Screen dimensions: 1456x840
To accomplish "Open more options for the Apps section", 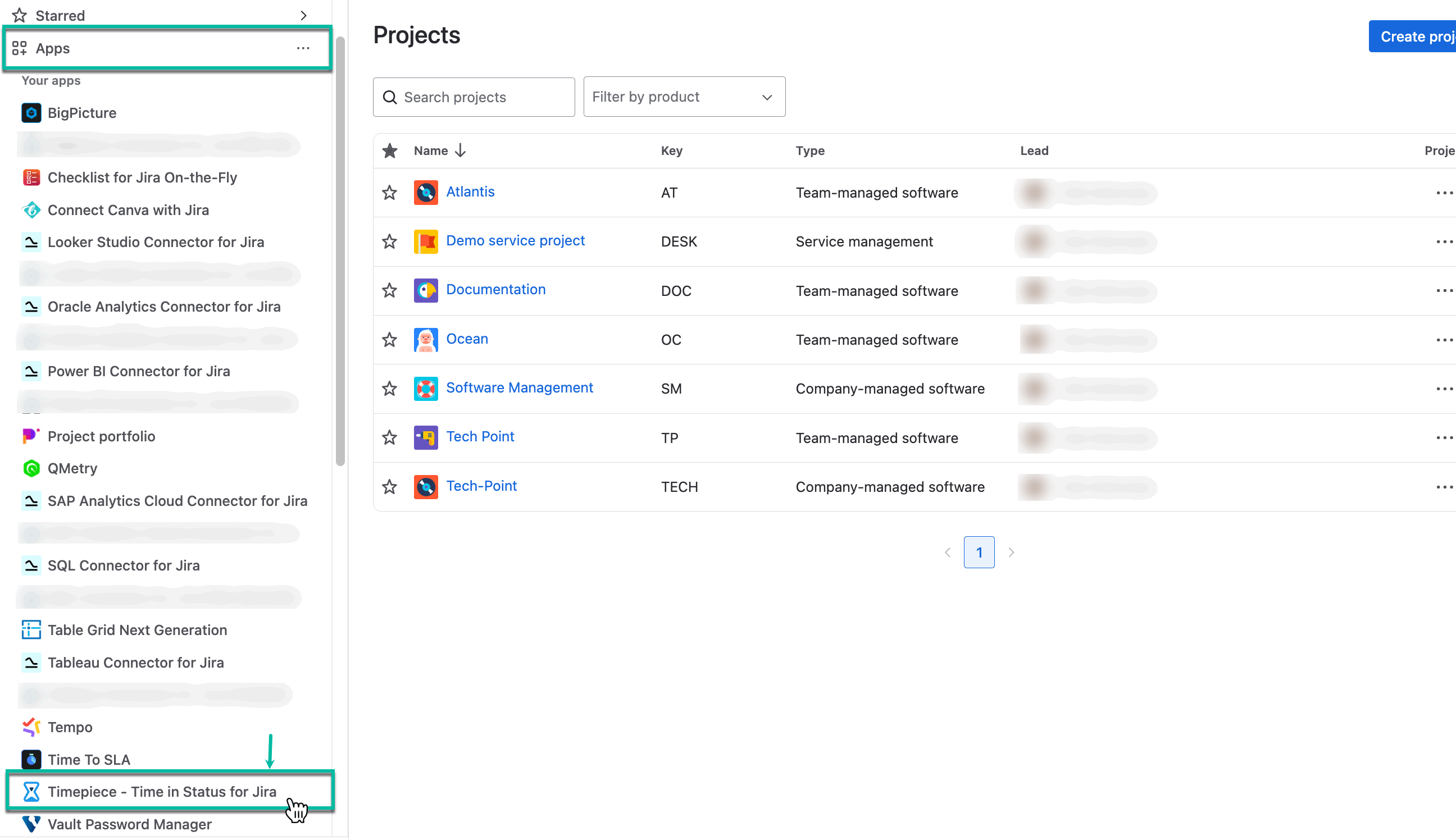I will click(303, 48).
